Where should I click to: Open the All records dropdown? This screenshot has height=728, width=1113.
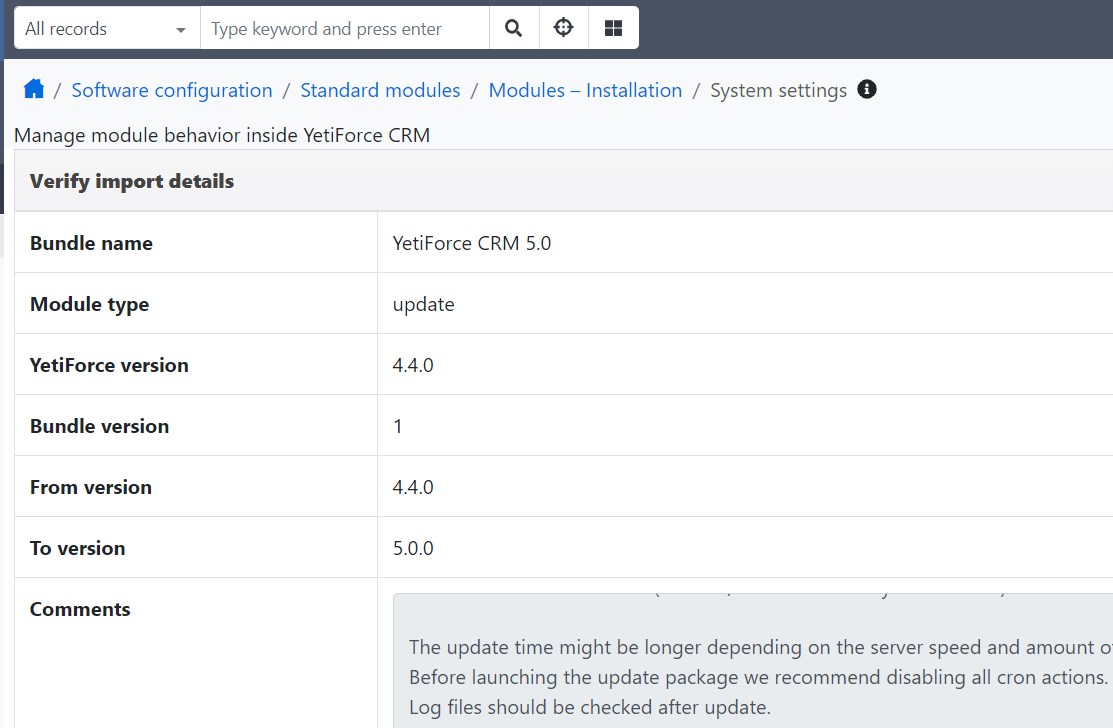(x=107, y=28)
